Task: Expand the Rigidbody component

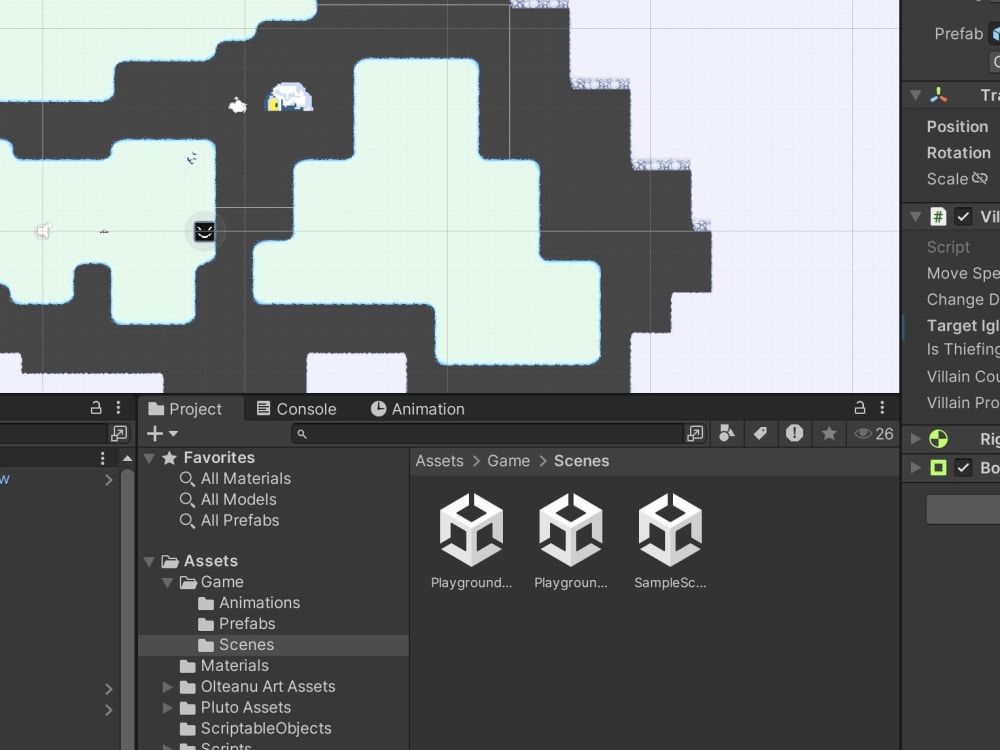Action: click(916, 439)
